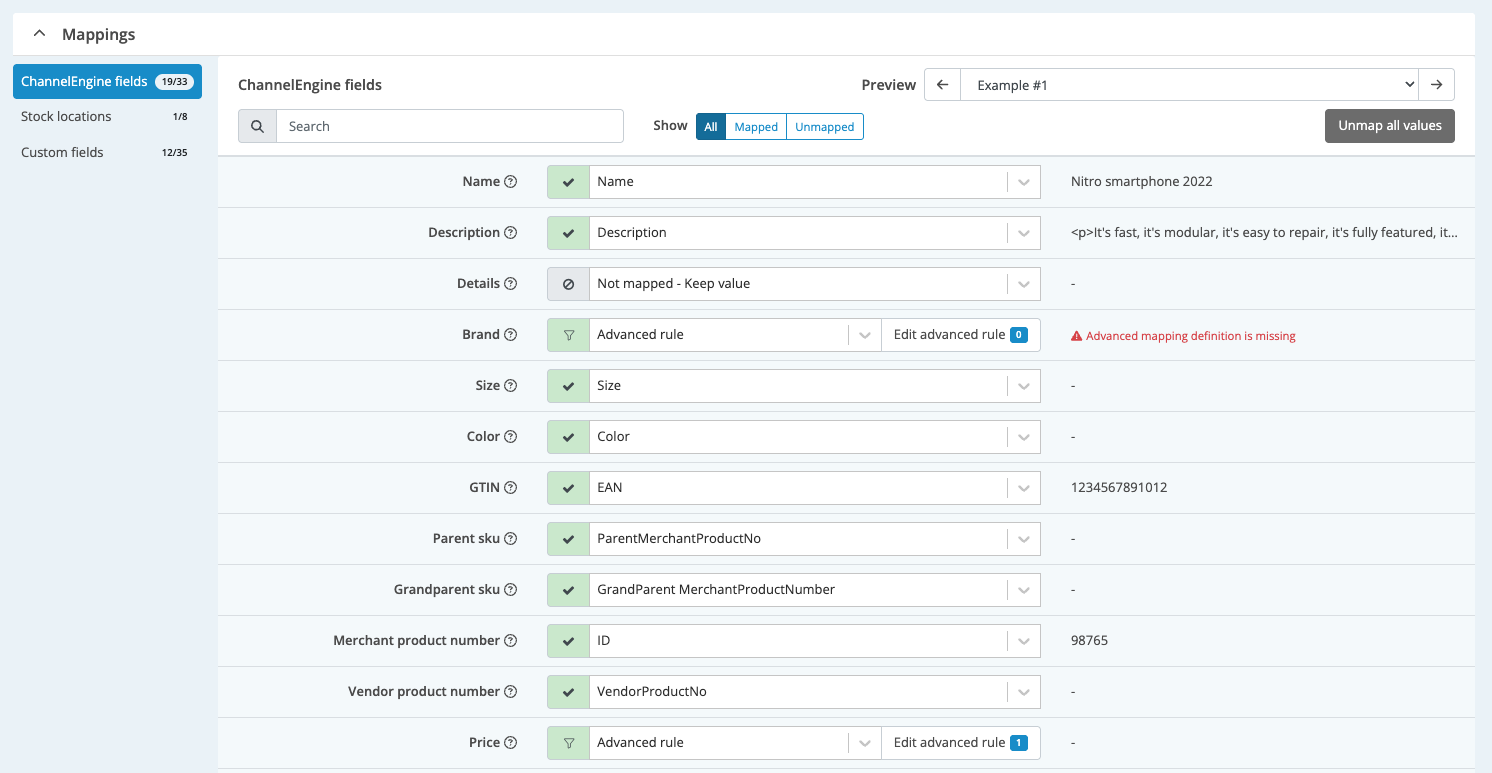This screenshot has width=1492, height=773.
Task: Click the filter icon in the Price row
Action: tap(569, 743)
